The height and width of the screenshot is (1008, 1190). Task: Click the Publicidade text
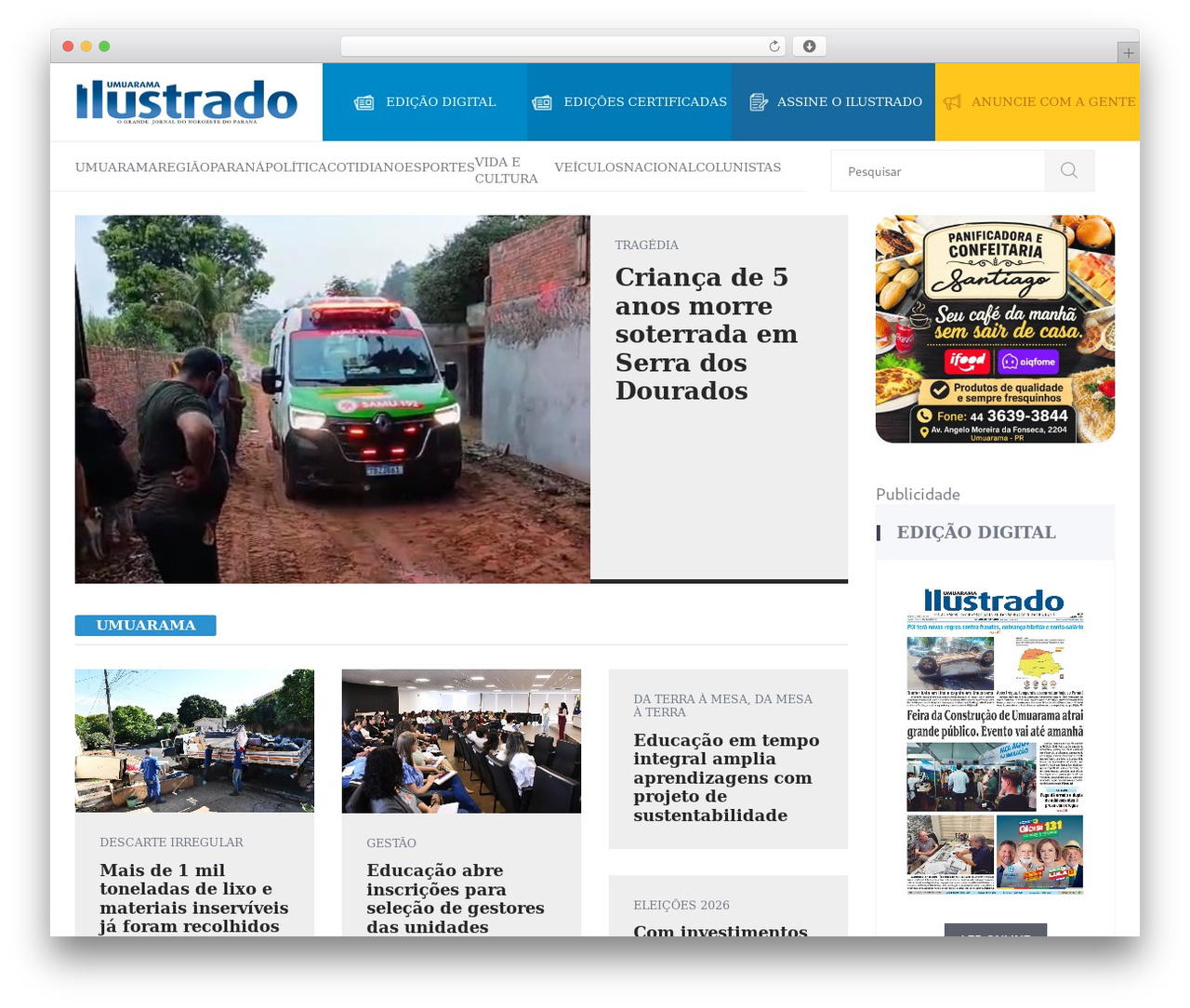pyautogui.click(x=918, y=494)
